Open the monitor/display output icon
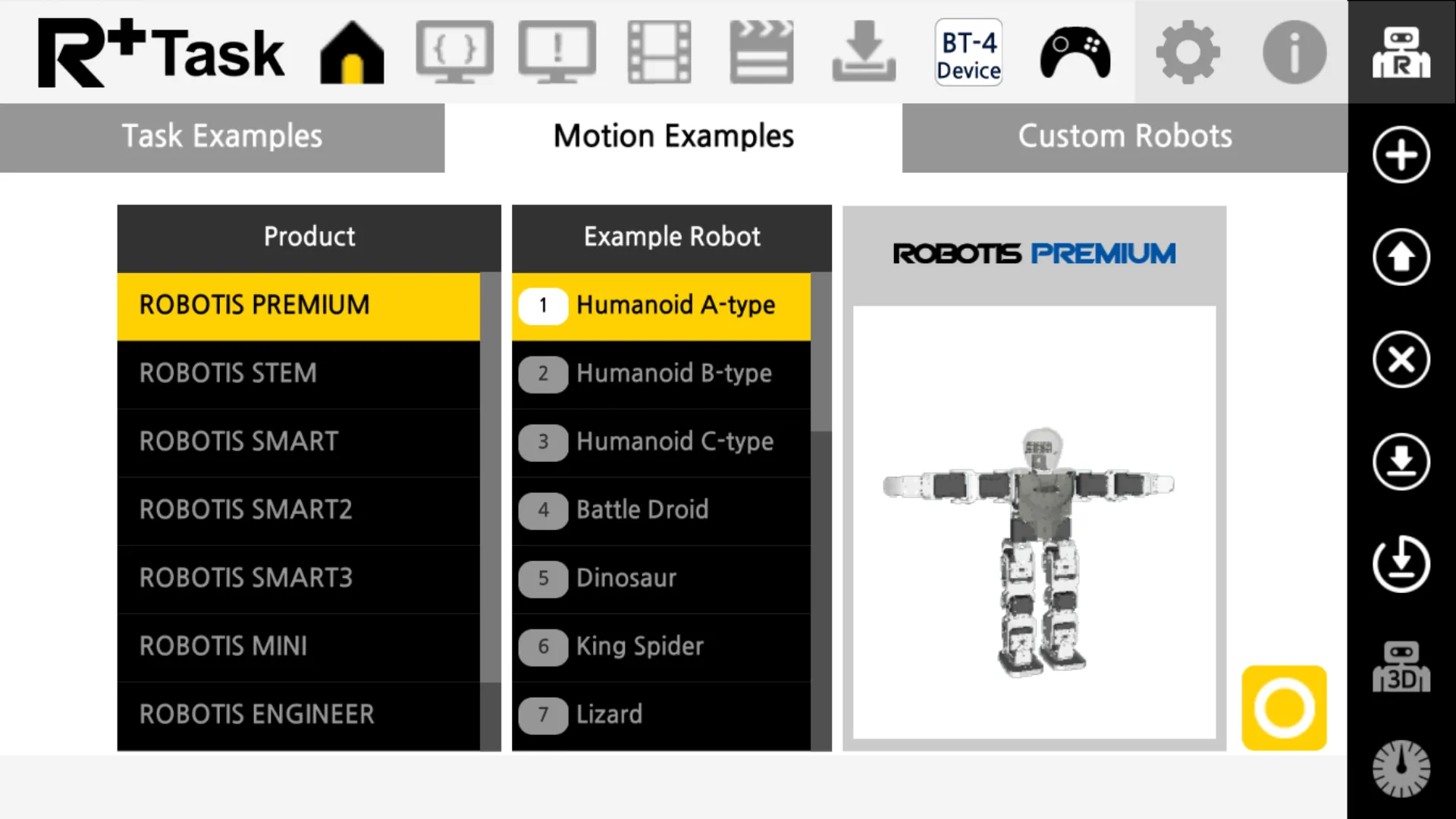The height and width of the screenshot is (819, 1456). 559,52
